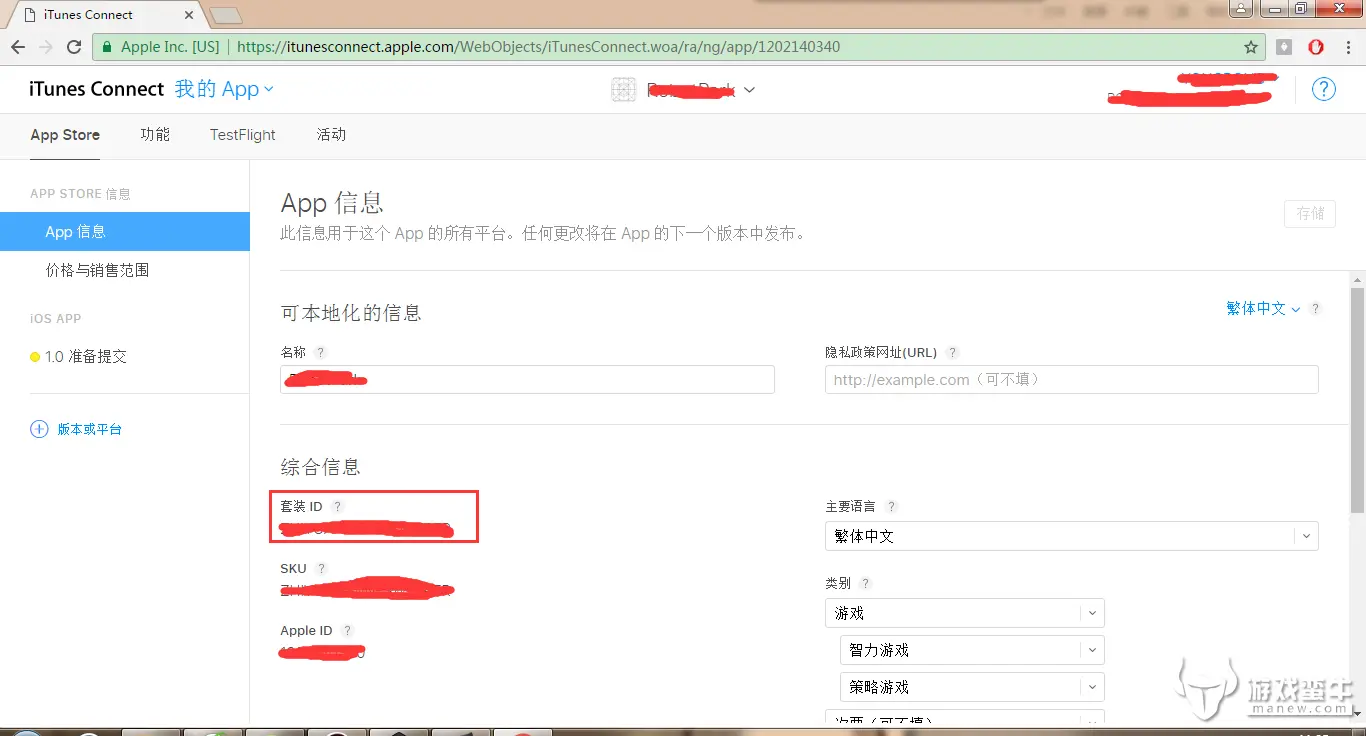Select App 信息 in sidebar
Viewport: 1366px width, 736px height.
click(x=125, y=231)
